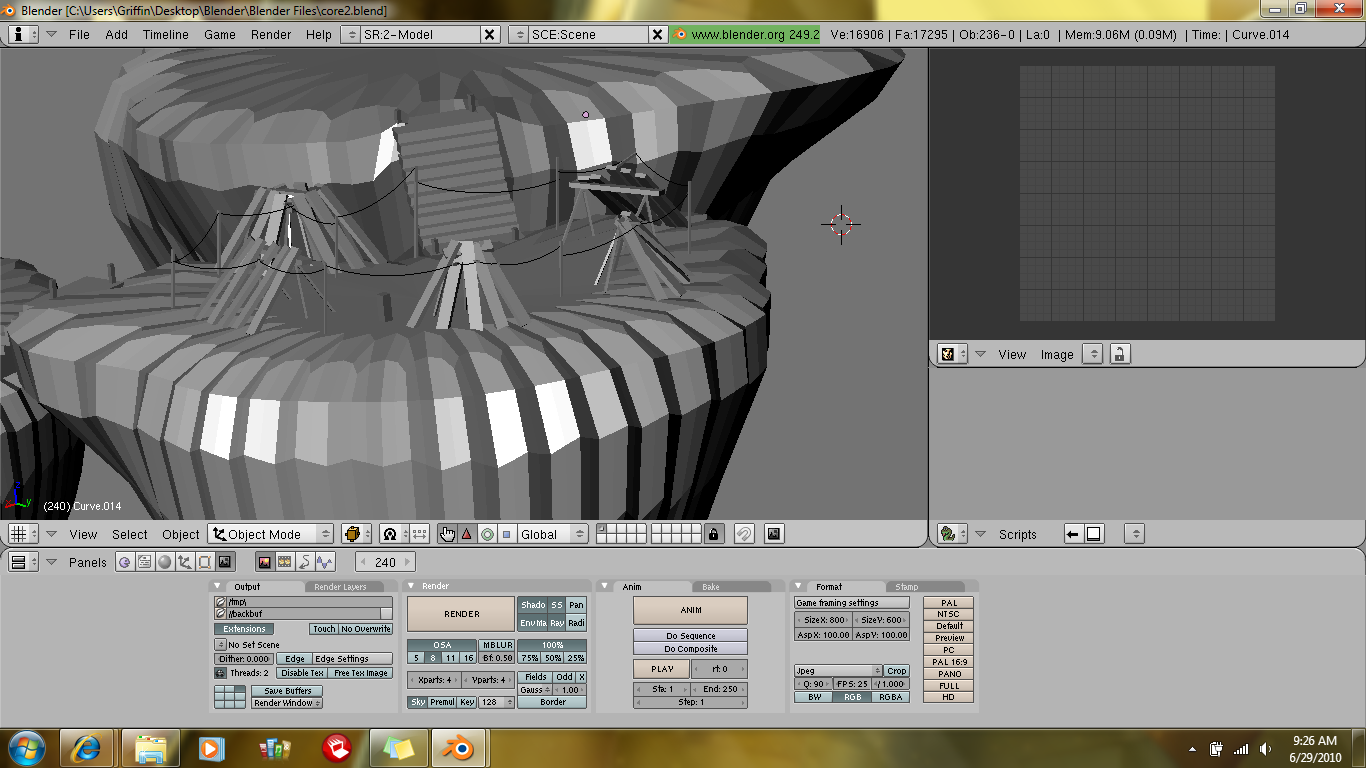Open the Timeline menu
Image resolution: width=1366 pixels, height=768 pixels.
165,34
